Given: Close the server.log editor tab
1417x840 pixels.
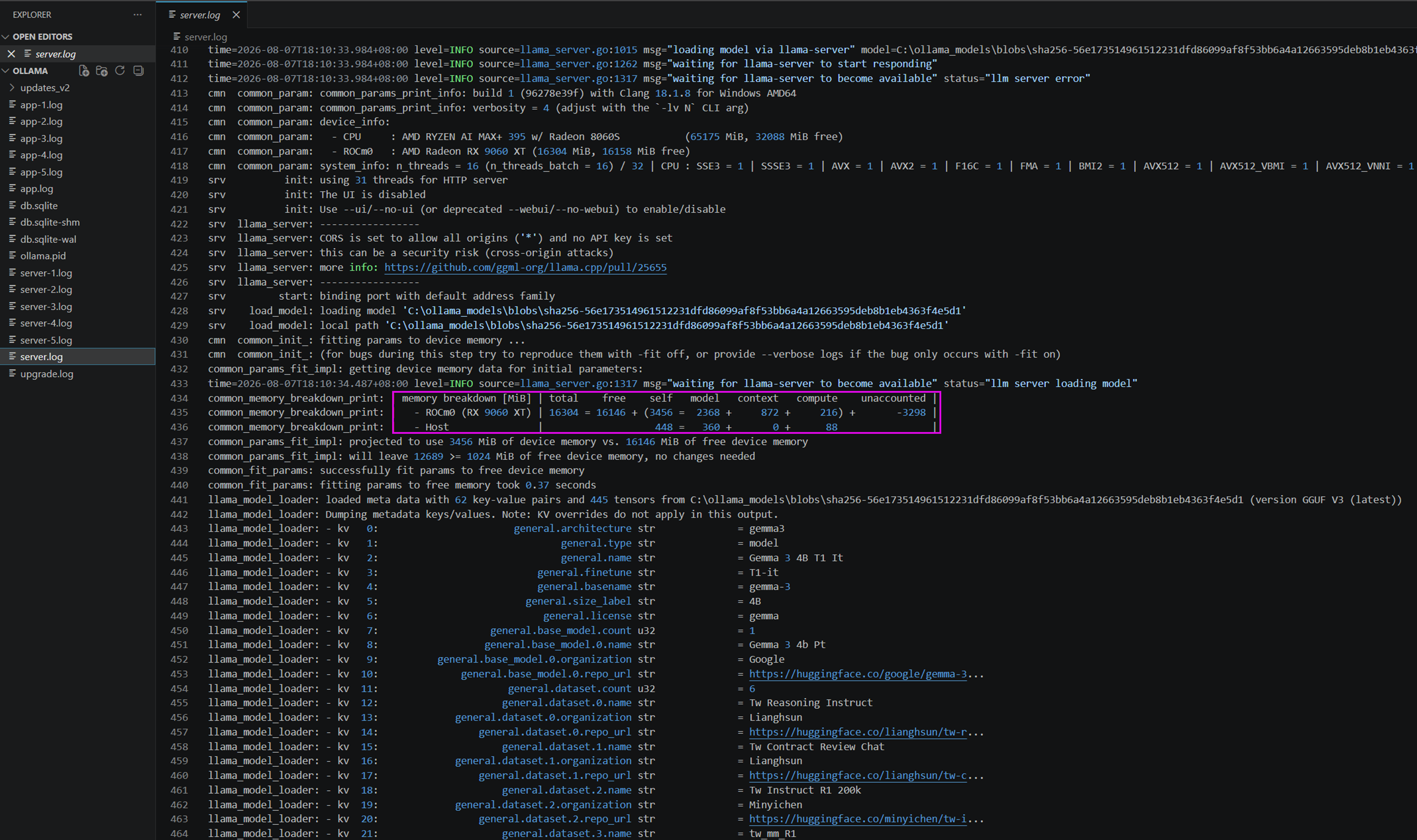Looking at the screenshot, I should tap(236, 15).
